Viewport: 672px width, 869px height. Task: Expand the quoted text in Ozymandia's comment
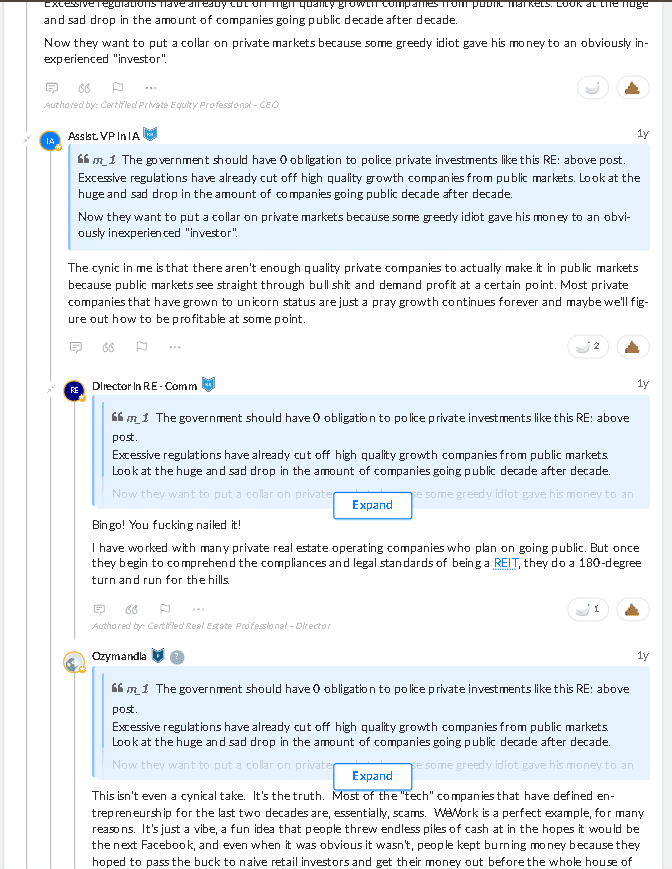coord(372,776)
